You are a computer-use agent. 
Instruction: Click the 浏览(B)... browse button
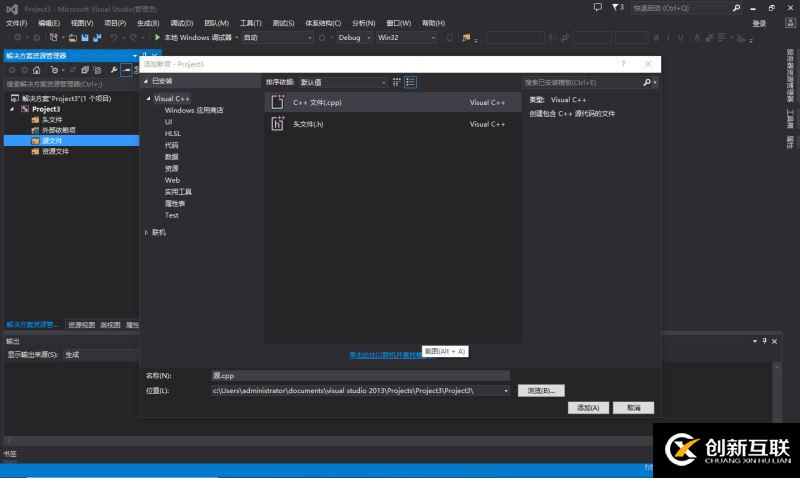541,391
